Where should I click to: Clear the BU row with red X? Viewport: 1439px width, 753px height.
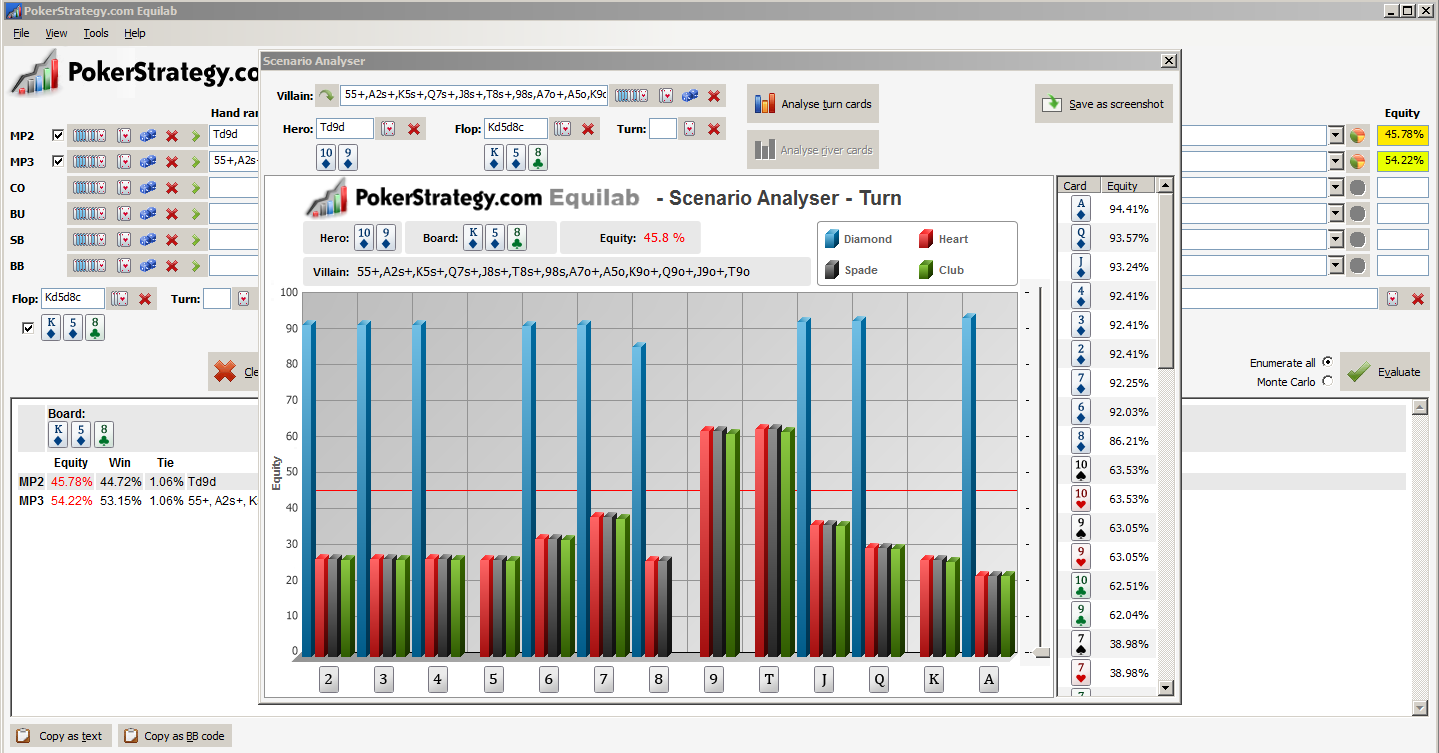click(172, 213)
